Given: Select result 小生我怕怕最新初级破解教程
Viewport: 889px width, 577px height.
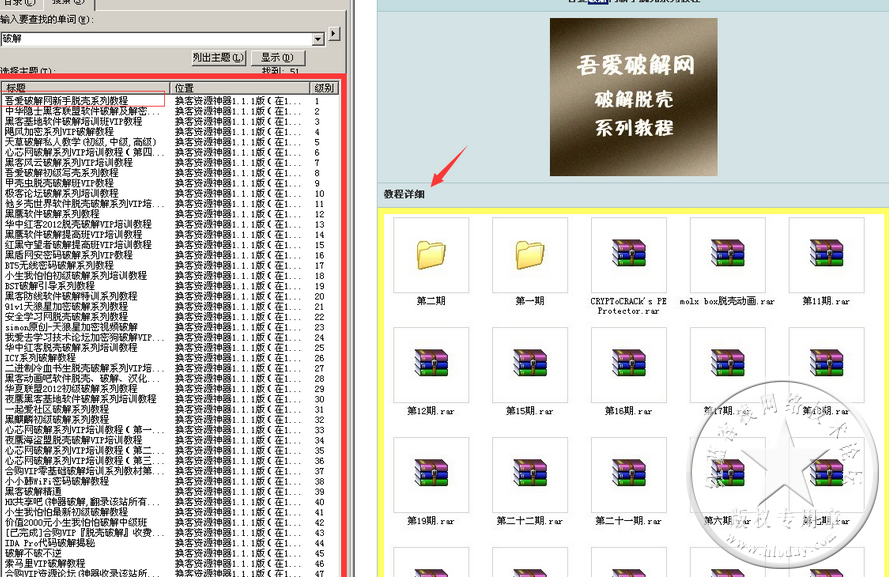Looking at the screenshot, I should tap(66, 512).
